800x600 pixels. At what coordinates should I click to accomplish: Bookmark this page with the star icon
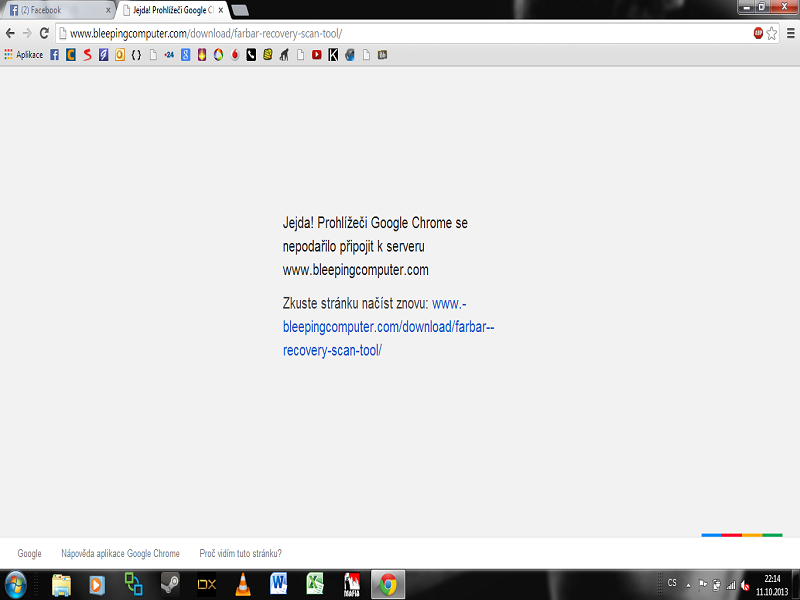pyautogui.click(x=772, y=33)
